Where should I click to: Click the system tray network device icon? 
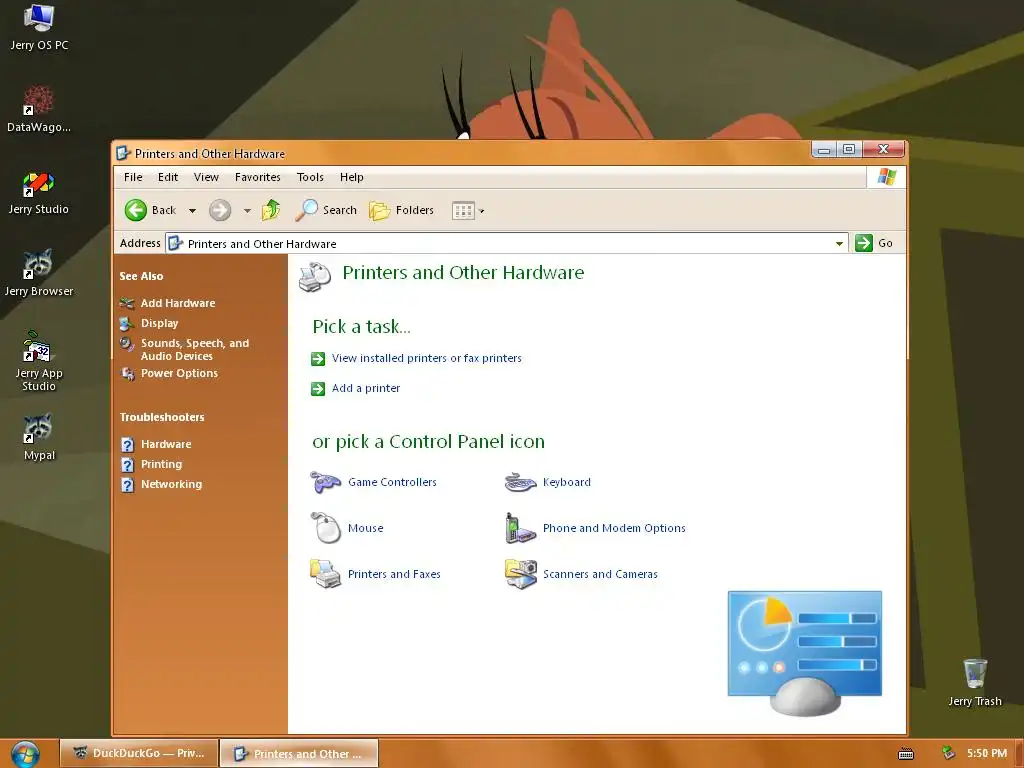pos(948,754)
